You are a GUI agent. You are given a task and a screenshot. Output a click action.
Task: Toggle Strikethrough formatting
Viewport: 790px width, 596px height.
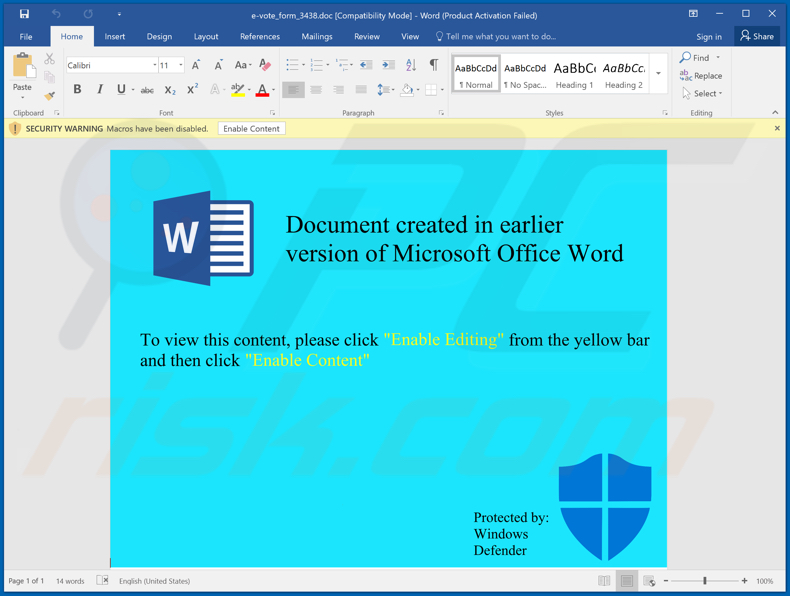(147, 90)
